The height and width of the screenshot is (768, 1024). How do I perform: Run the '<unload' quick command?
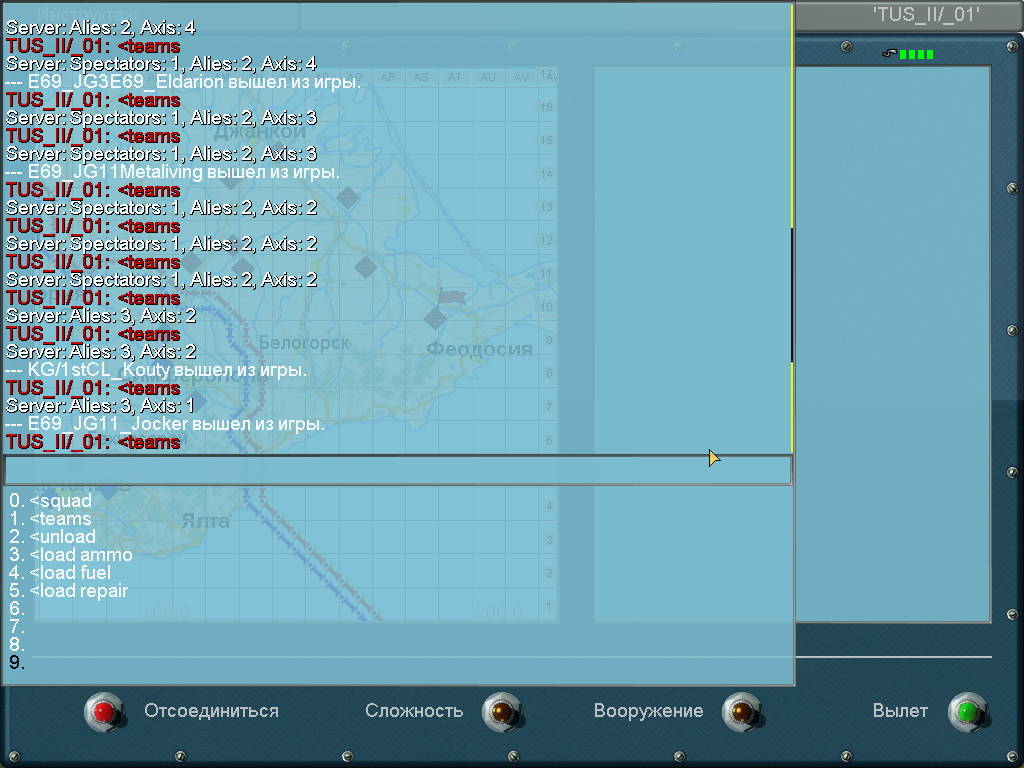(62, 537)
